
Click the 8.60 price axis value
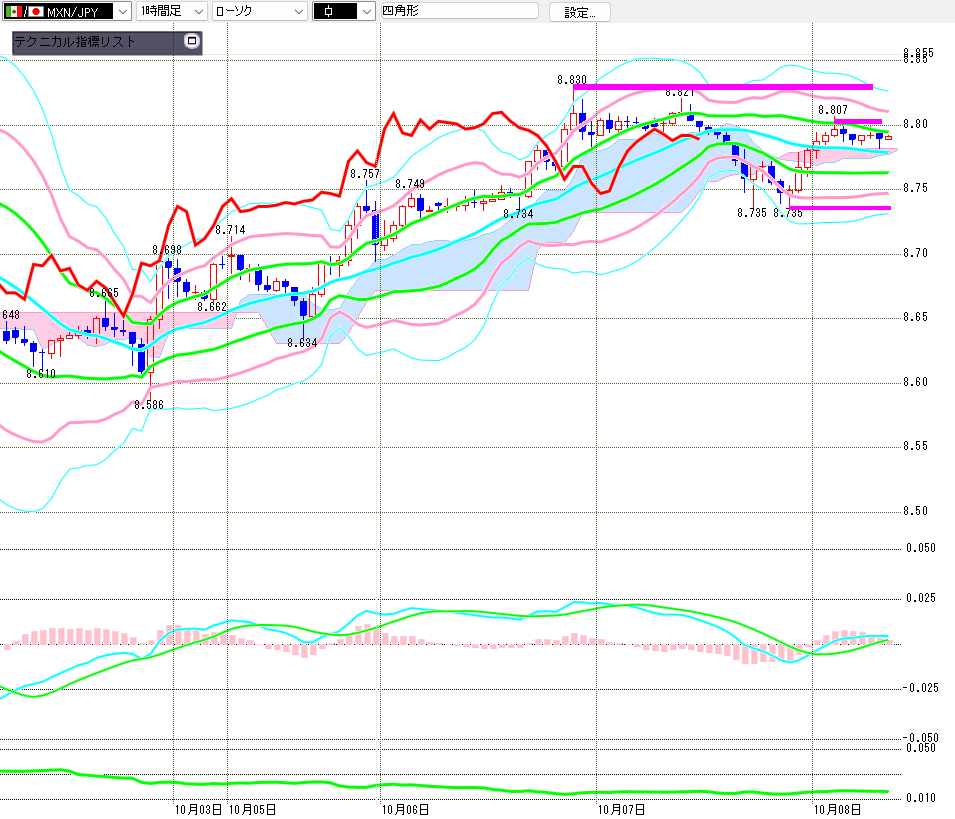[x=915, y=382]
